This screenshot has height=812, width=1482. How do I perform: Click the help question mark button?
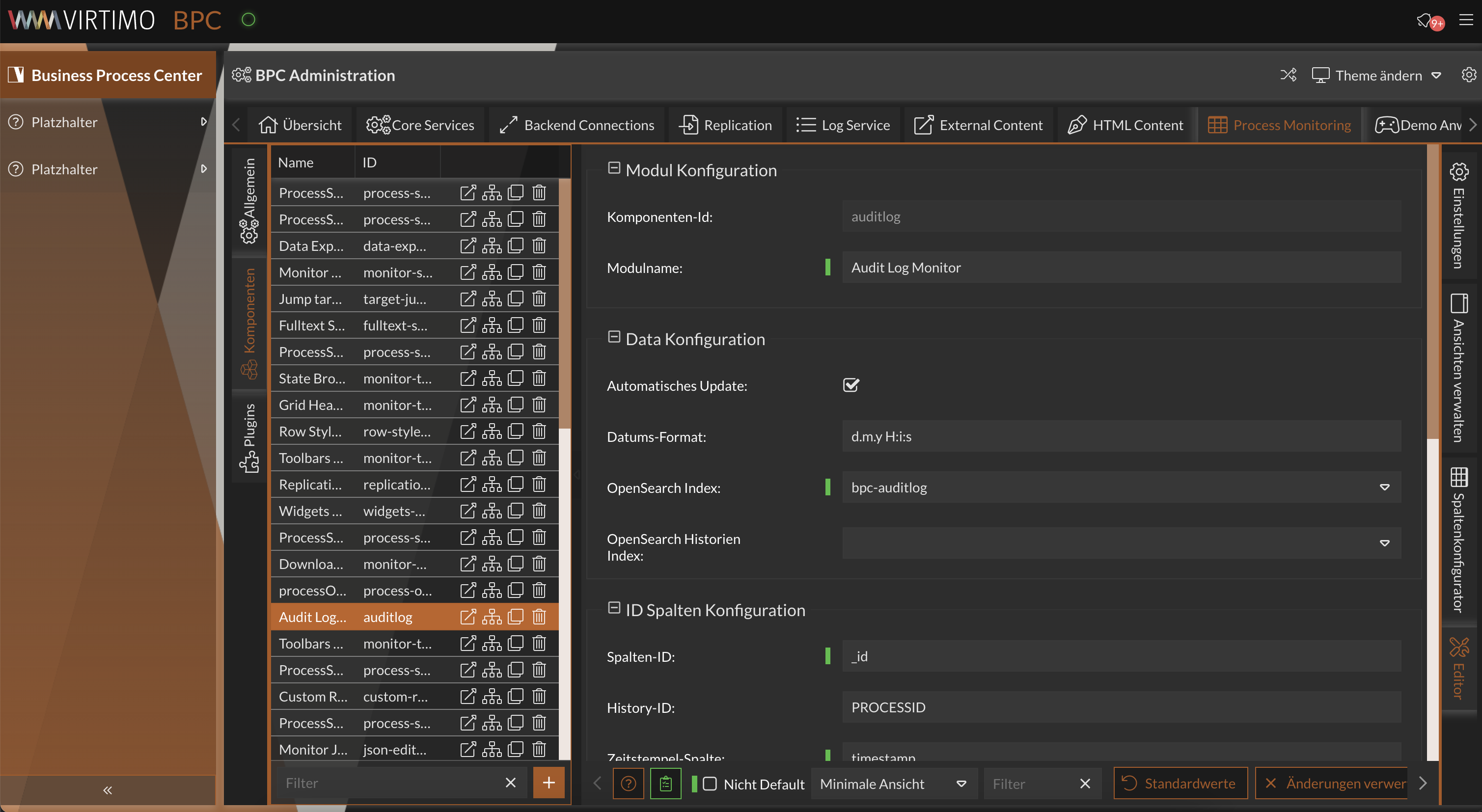click(628, 783)
